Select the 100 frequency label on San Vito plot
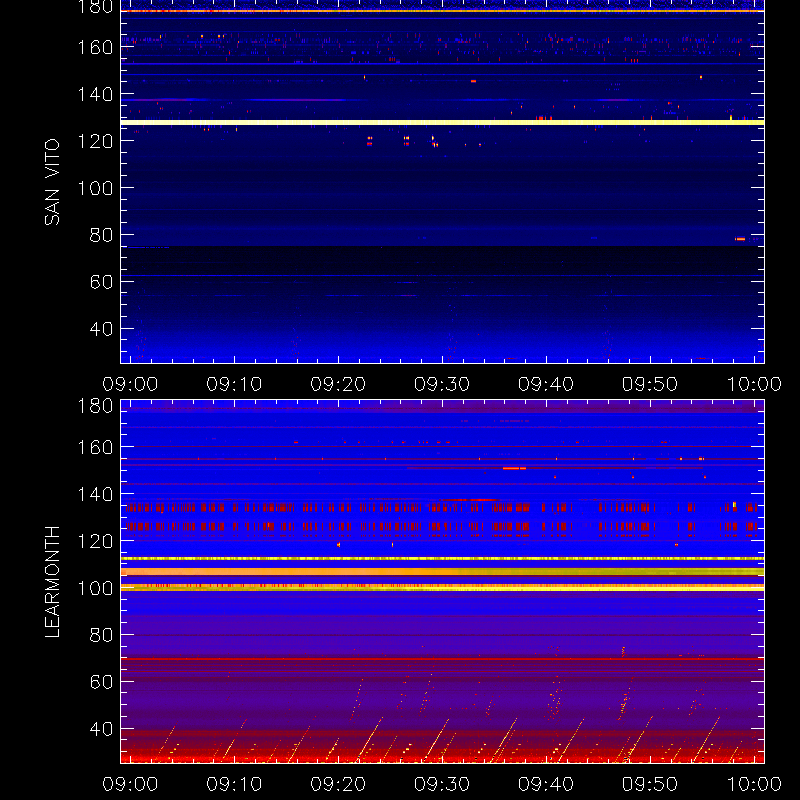The image size is (800, 800). coord(95,188)
